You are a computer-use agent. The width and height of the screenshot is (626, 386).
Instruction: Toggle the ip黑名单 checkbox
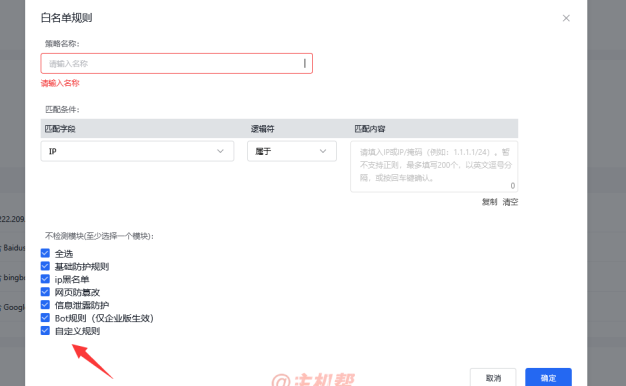click(x=45, y=279)
